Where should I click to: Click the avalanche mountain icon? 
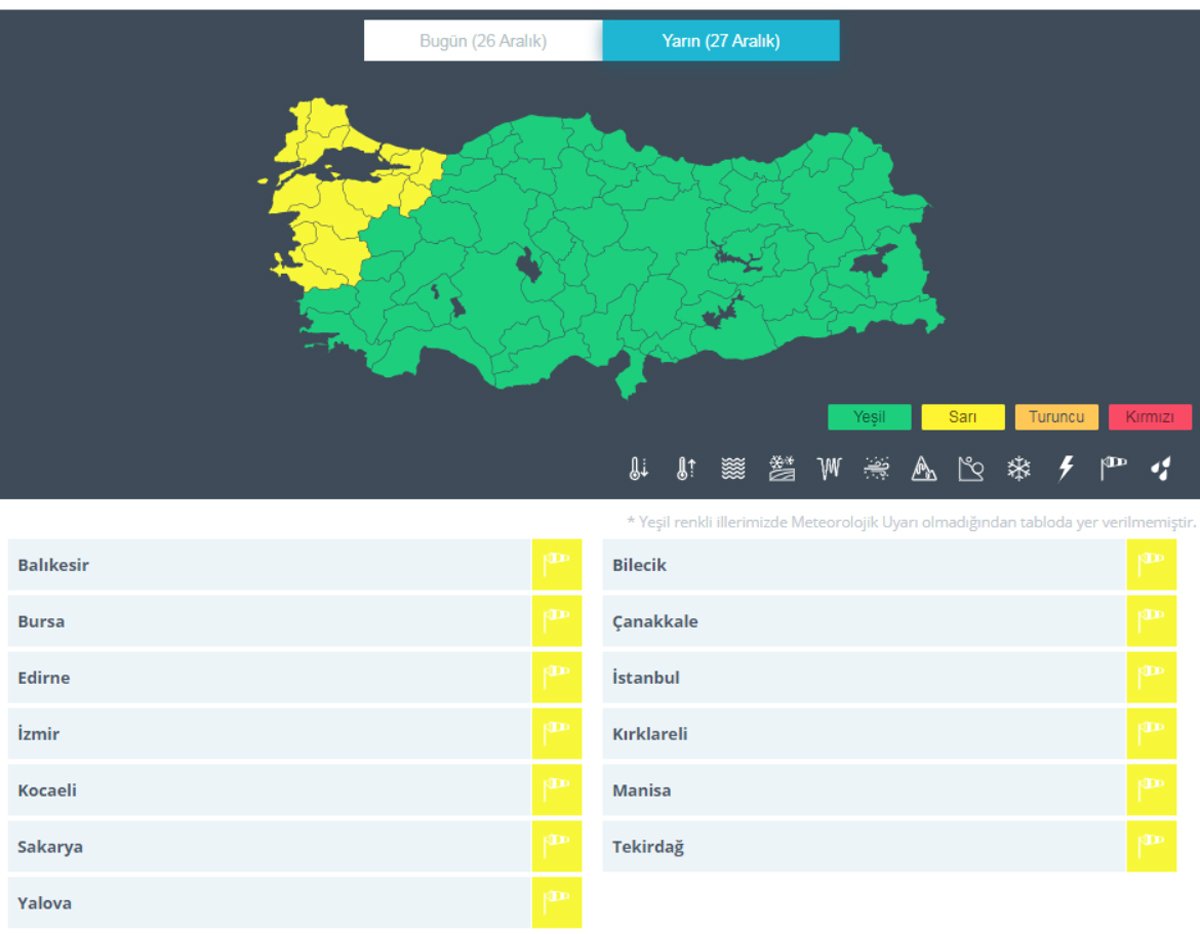[924, 468]
